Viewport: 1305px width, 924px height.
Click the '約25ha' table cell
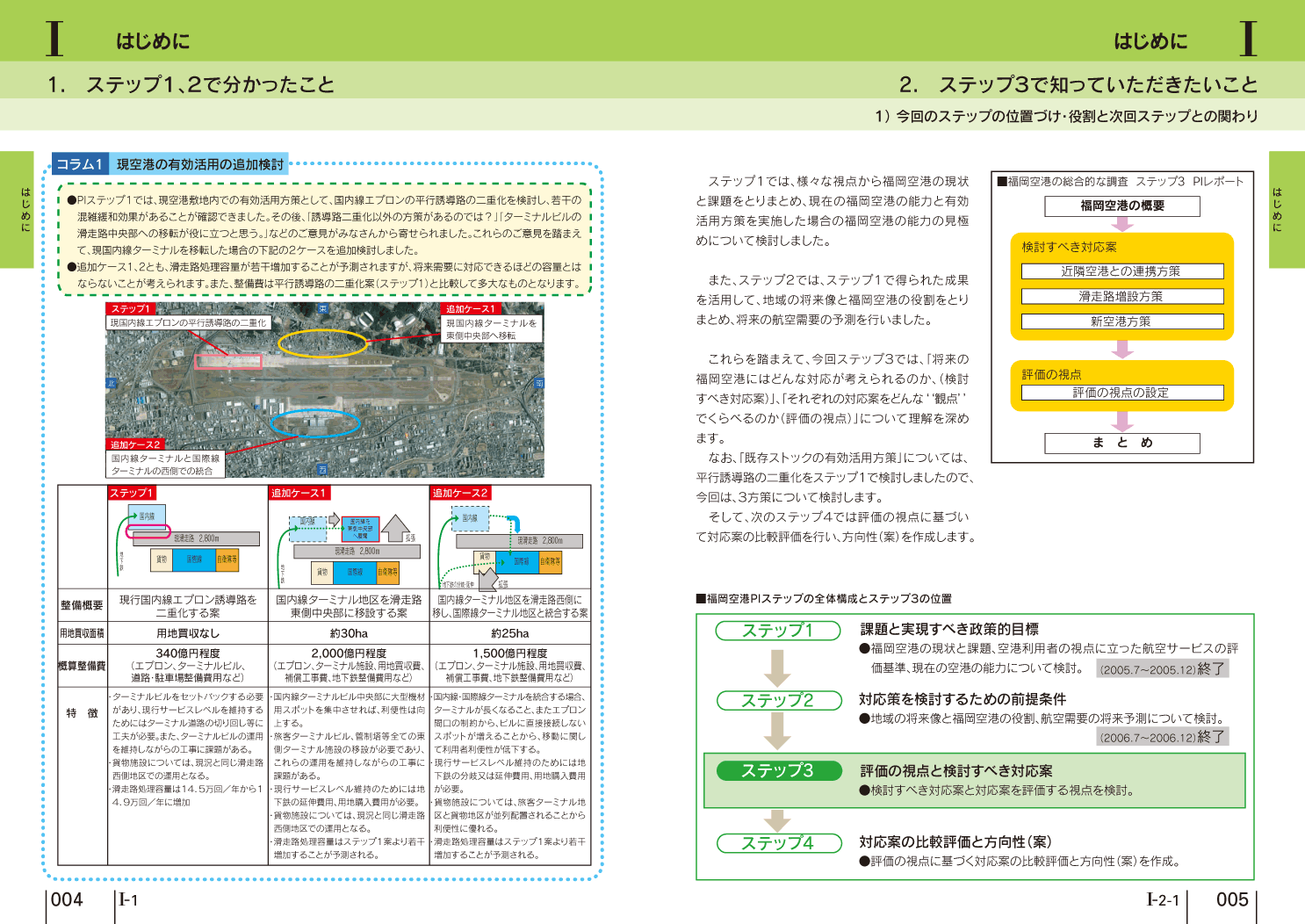pos(510,633)
